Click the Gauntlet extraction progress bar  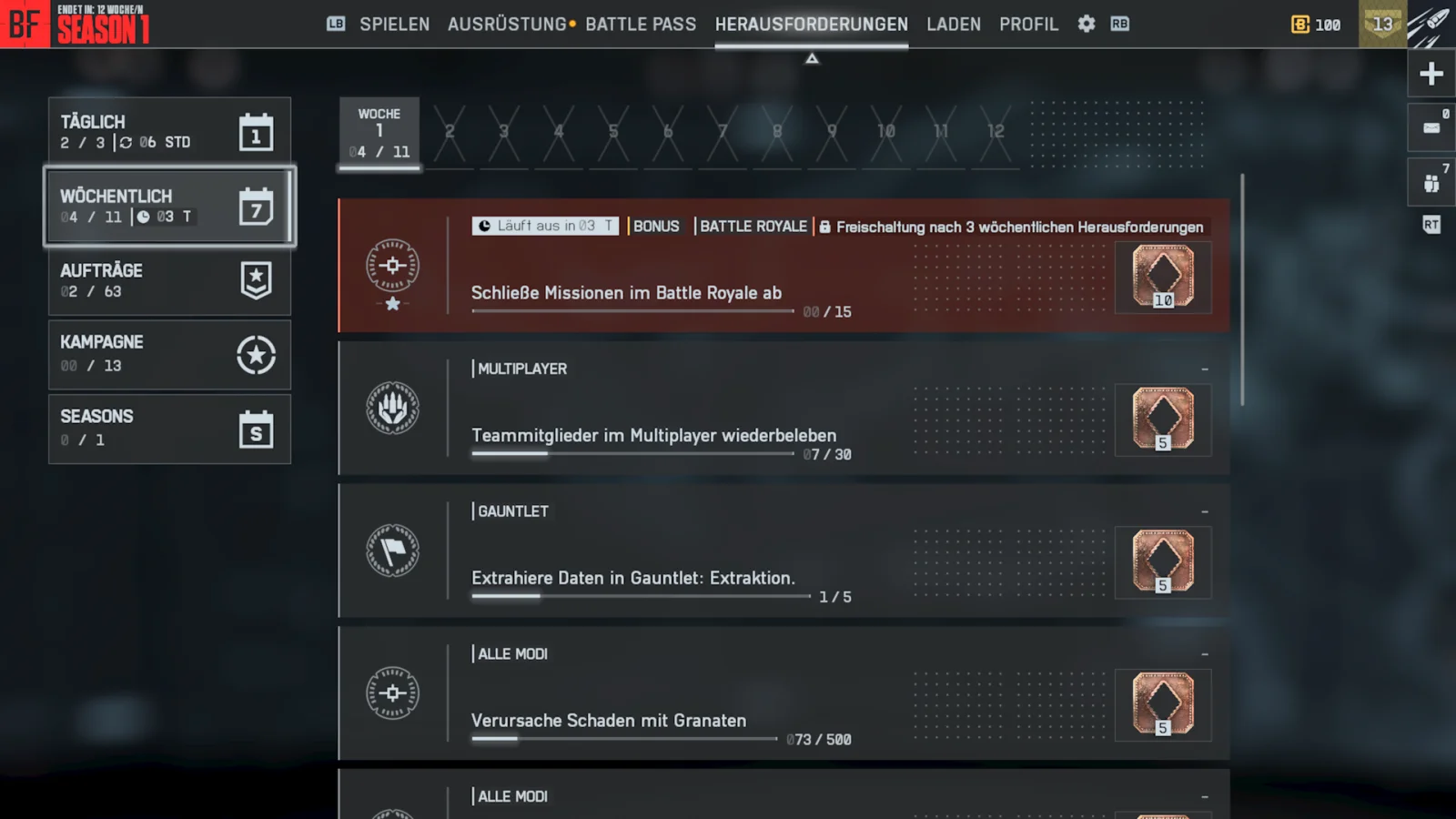click(x=641, y=596)
